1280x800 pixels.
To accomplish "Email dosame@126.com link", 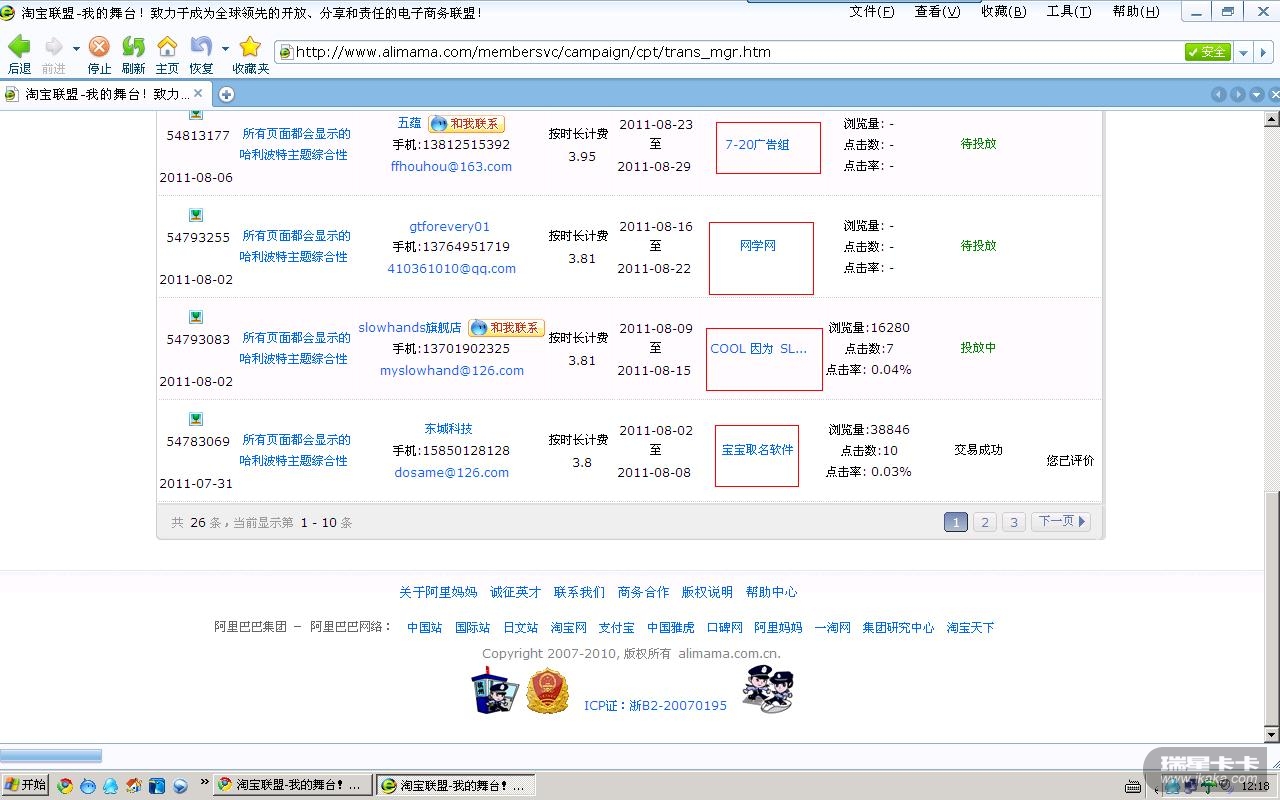I will (452, 473).
